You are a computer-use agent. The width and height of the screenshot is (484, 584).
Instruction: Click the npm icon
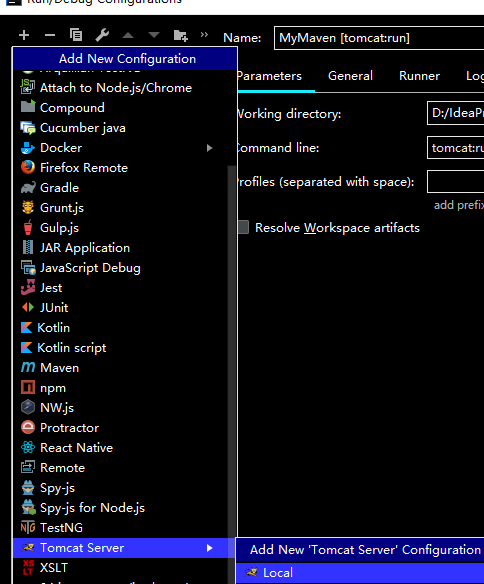pos(28,388)
